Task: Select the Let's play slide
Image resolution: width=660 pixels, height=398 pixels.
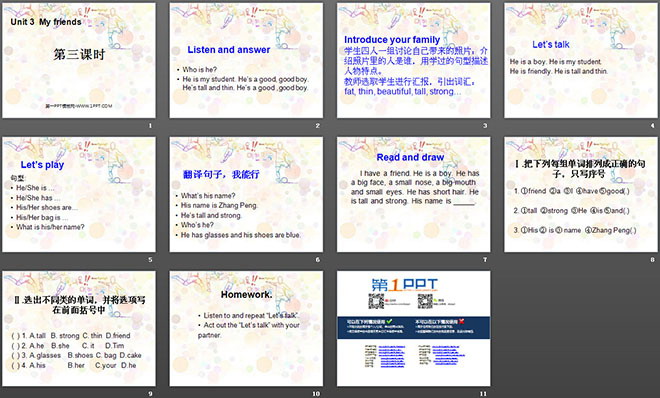Action: click(x=79, y=194)
